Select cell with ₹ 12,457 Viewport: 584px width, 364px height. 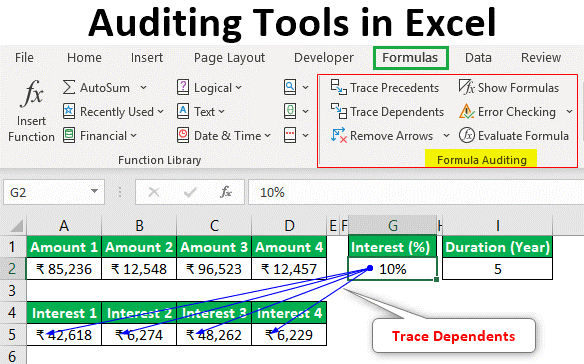coord(289,269)
